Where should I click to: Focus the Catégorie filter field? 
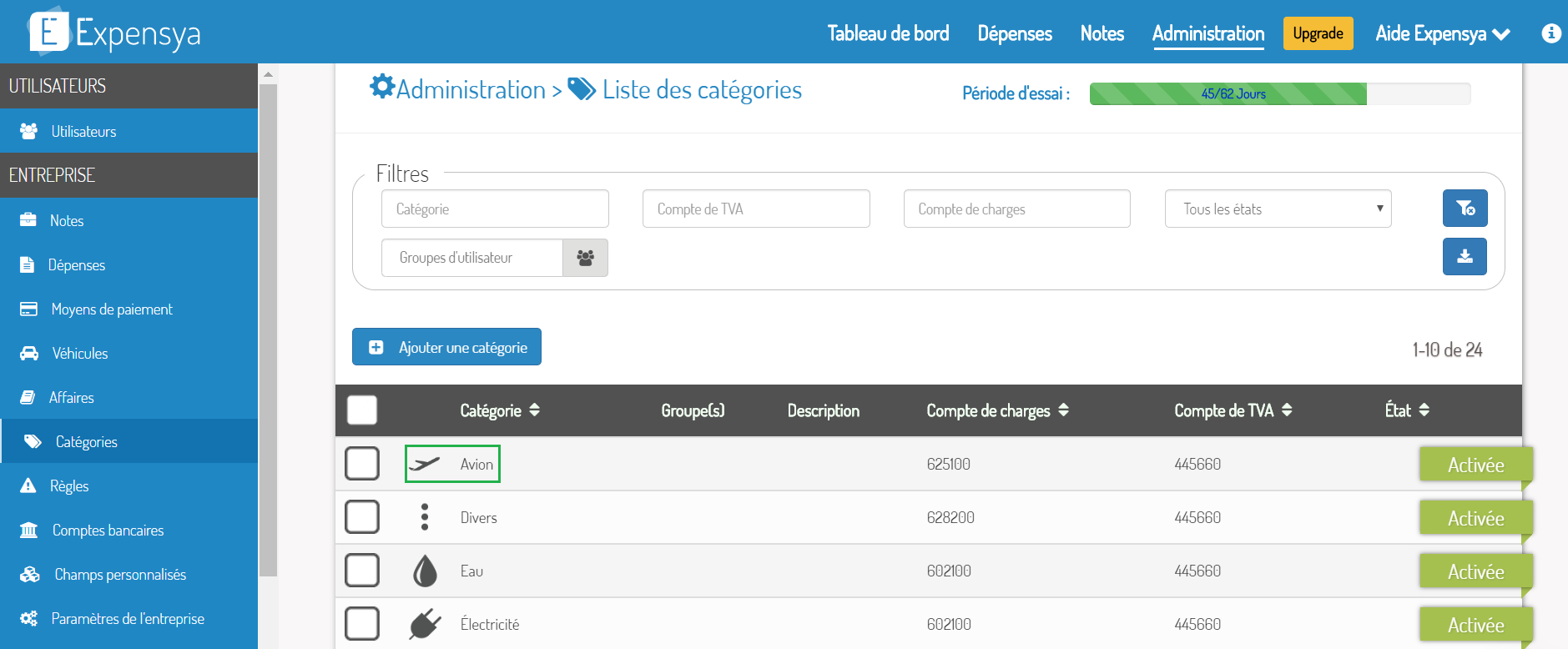pos(495,209)
